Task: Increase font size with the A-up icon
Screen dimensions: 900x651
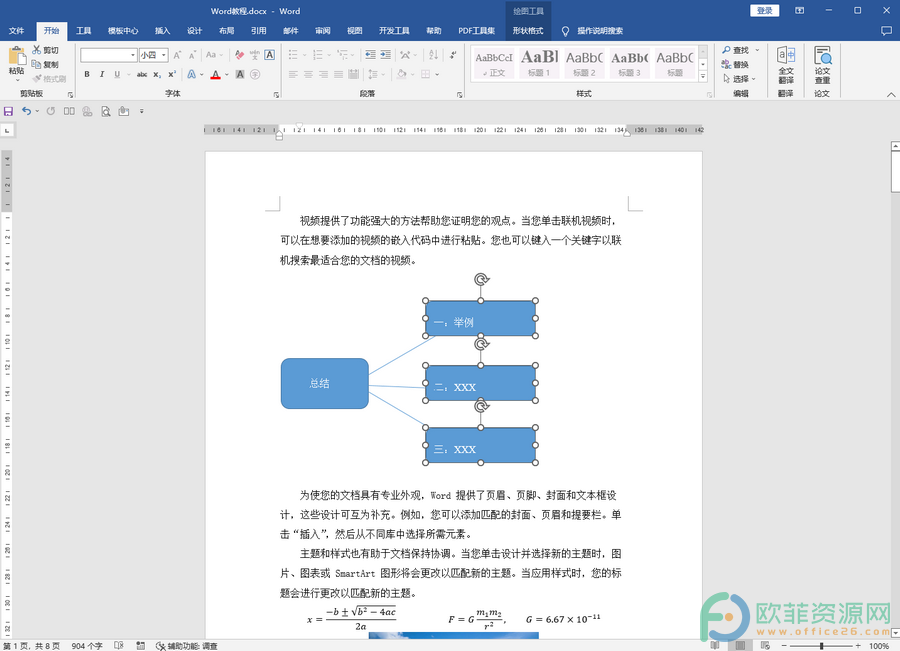Action: coord(177,55)
